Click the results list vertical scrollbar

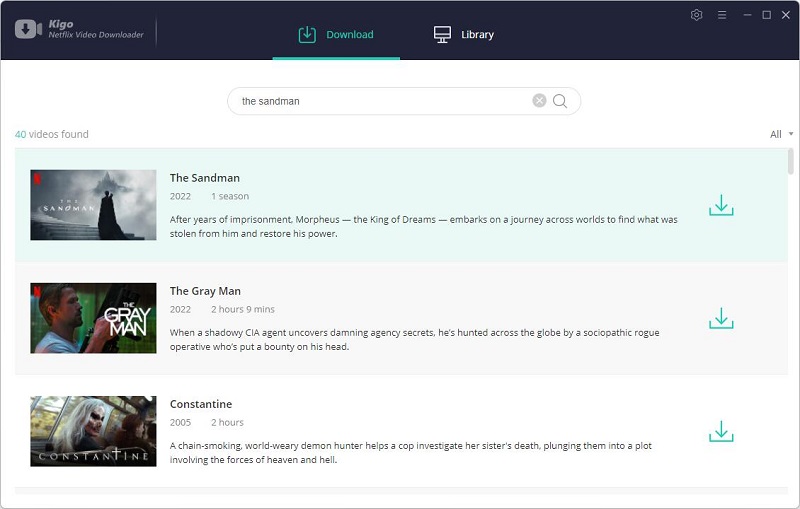click(791, 162)
